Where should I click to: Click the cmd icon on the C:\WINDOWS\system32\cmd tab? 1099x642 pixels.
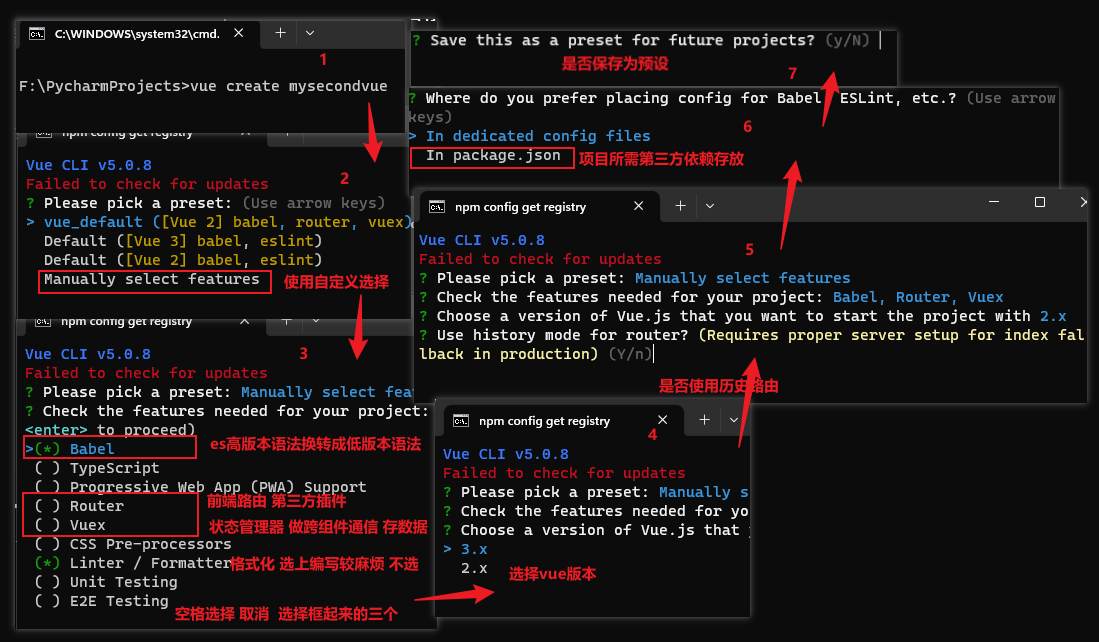[36, 34]
